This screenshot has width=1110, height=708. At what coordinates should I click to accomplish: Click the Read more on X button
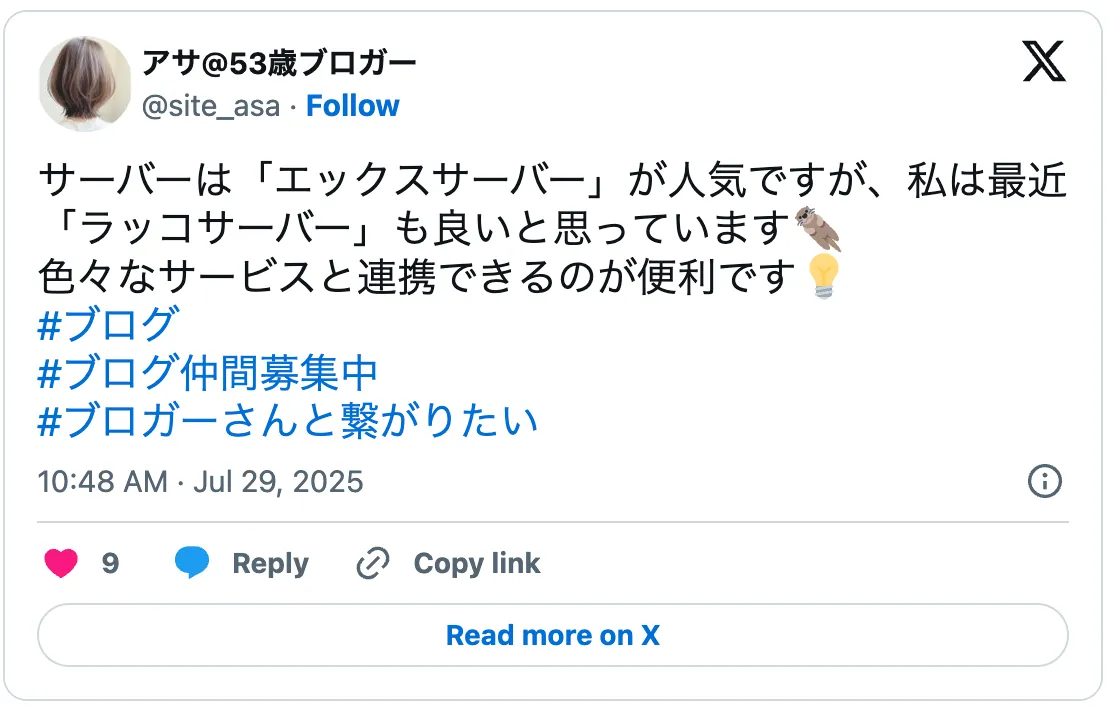coord(551,634)
